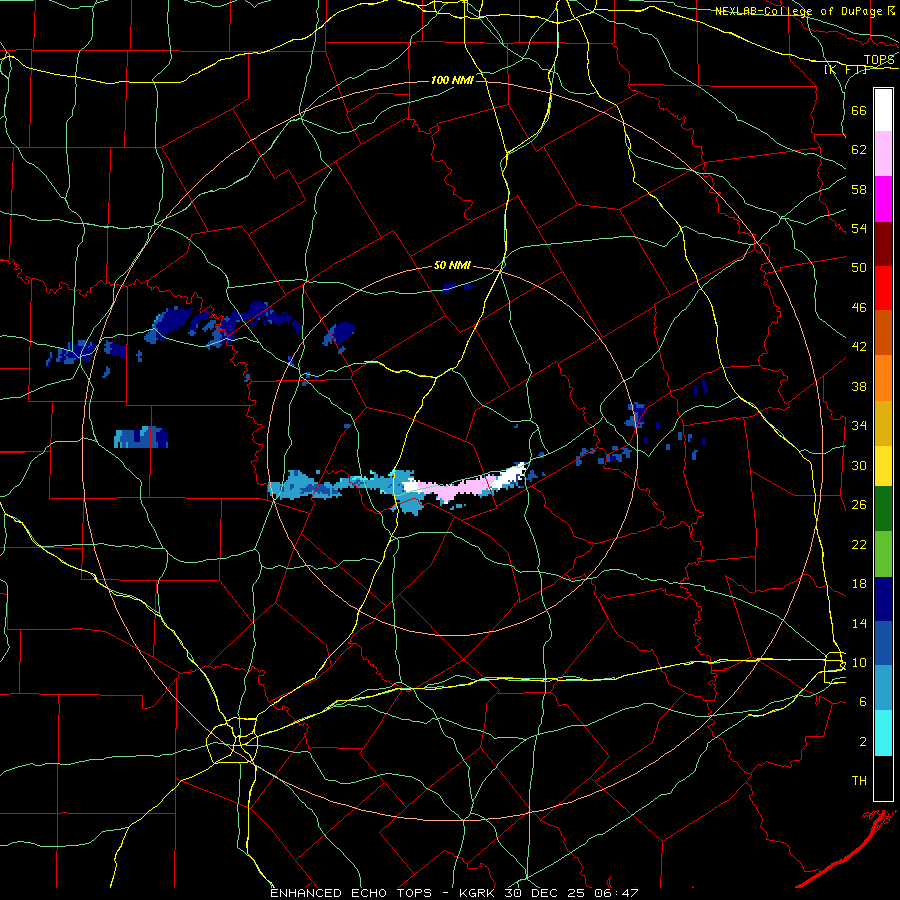Click the legend value '6'
The width and height of the screenshot is (900, 900).
click(x=863, y=702)
